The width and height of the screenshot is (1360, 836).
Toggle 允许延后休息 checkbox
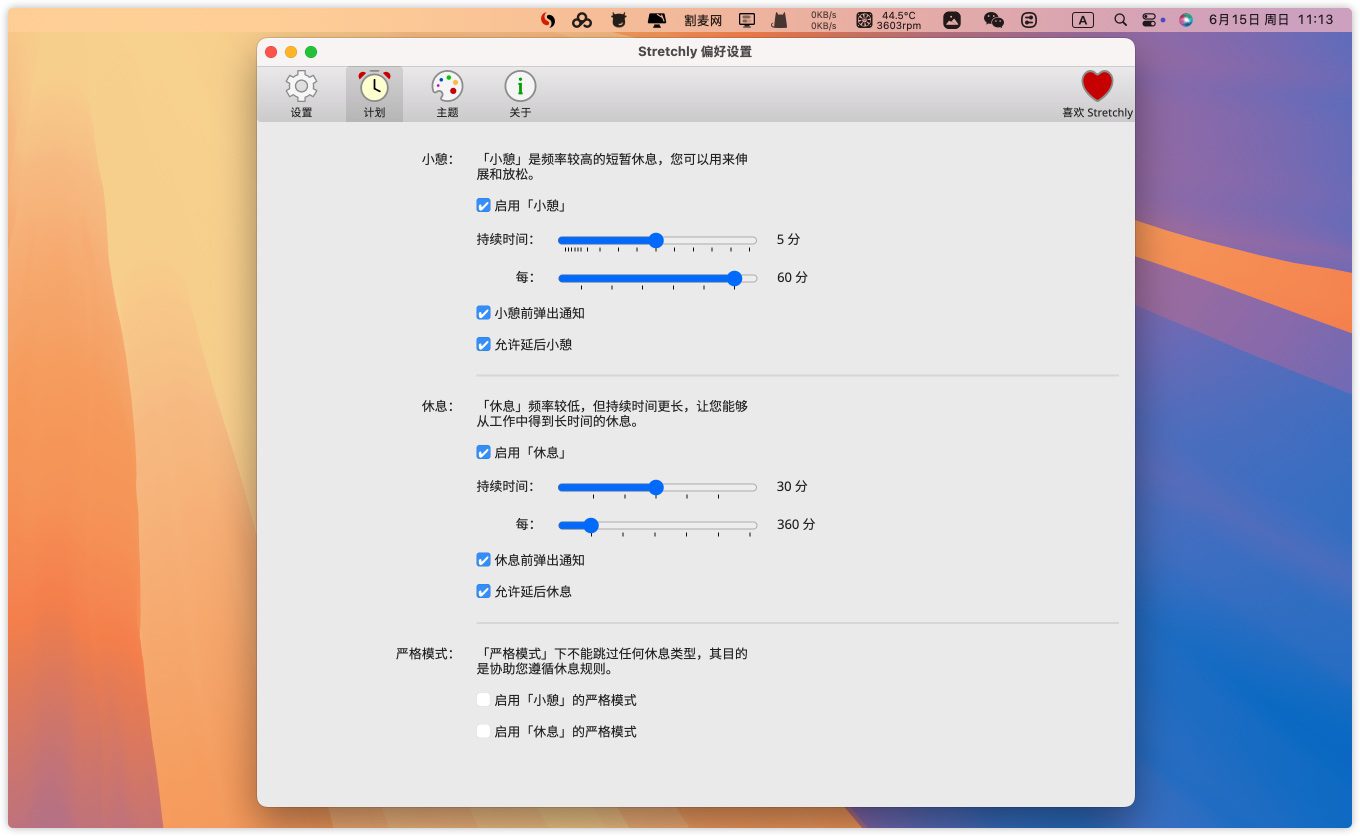pos(484,591)
